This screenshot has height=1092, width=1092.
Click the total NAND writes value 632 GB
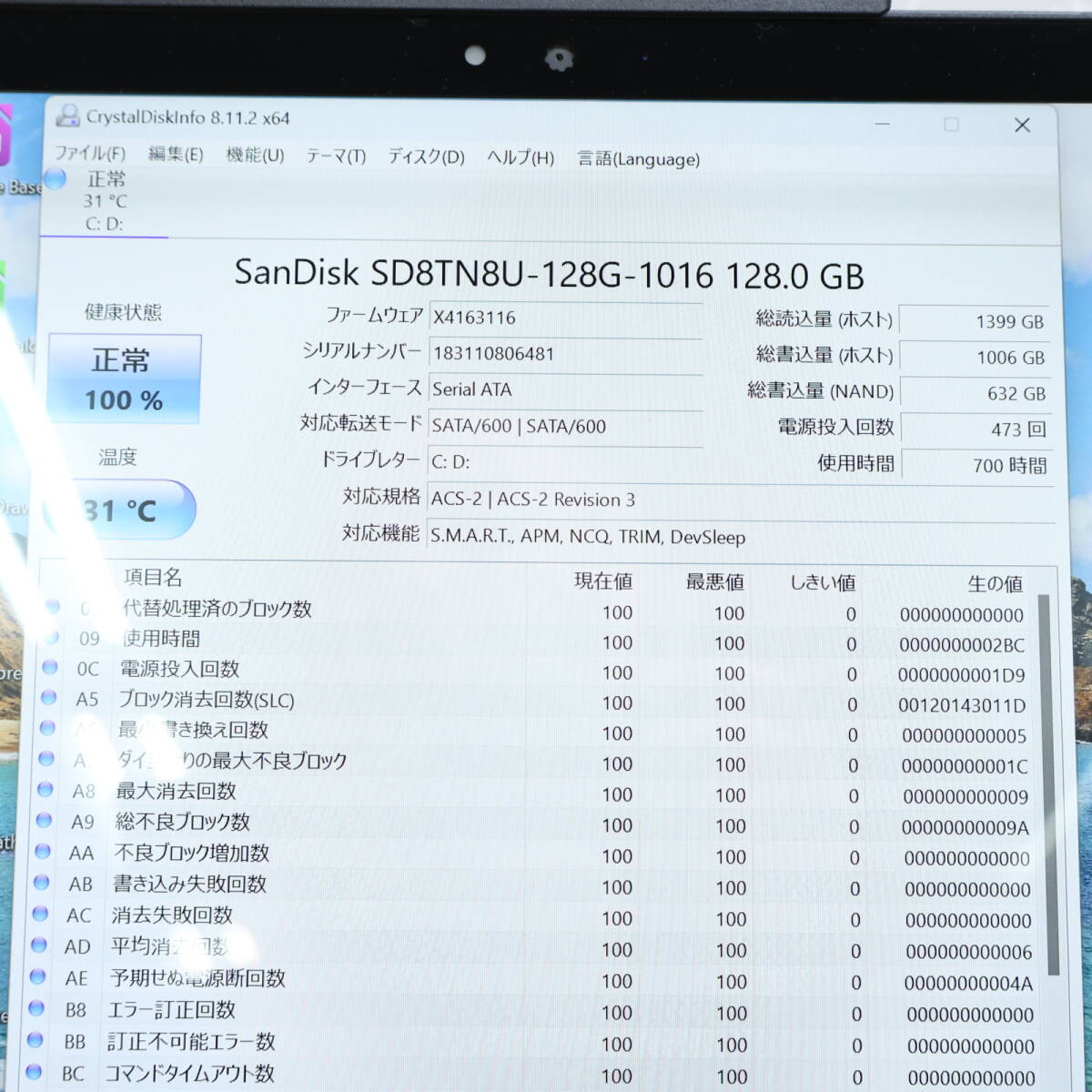974,394
